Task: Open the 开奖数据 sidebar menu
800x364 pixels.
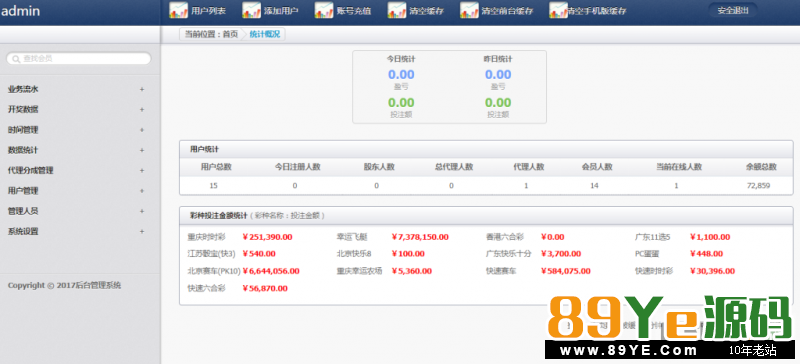Action: [23, 110]
